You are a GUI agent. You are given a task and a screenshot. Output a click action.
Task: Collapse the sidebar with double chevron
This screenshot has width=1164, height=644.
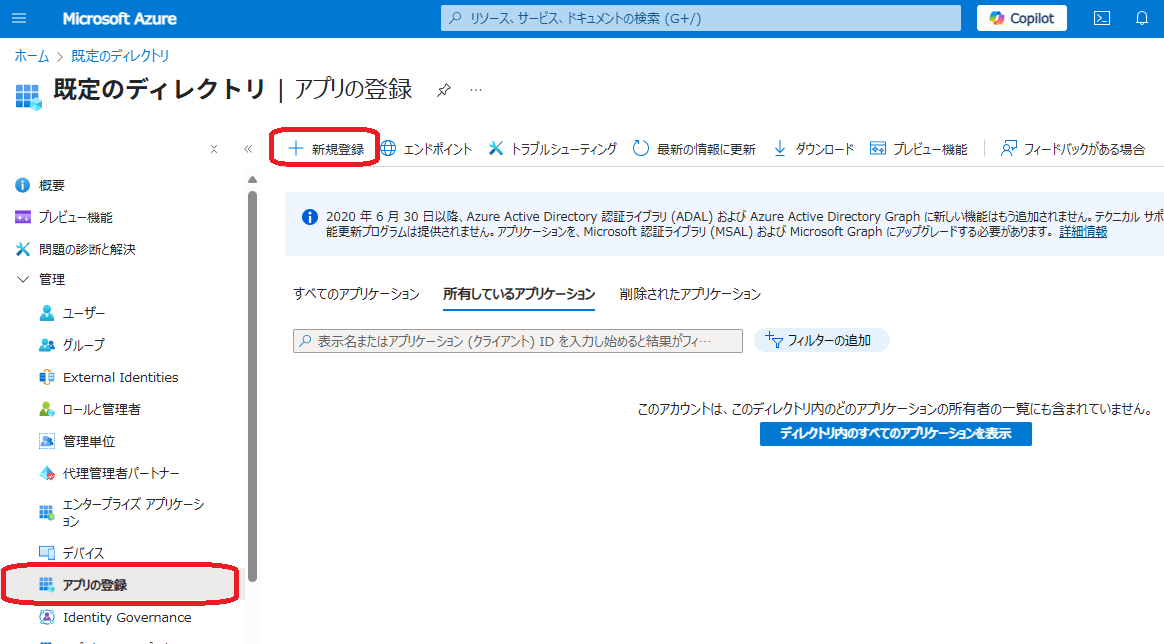248,149
